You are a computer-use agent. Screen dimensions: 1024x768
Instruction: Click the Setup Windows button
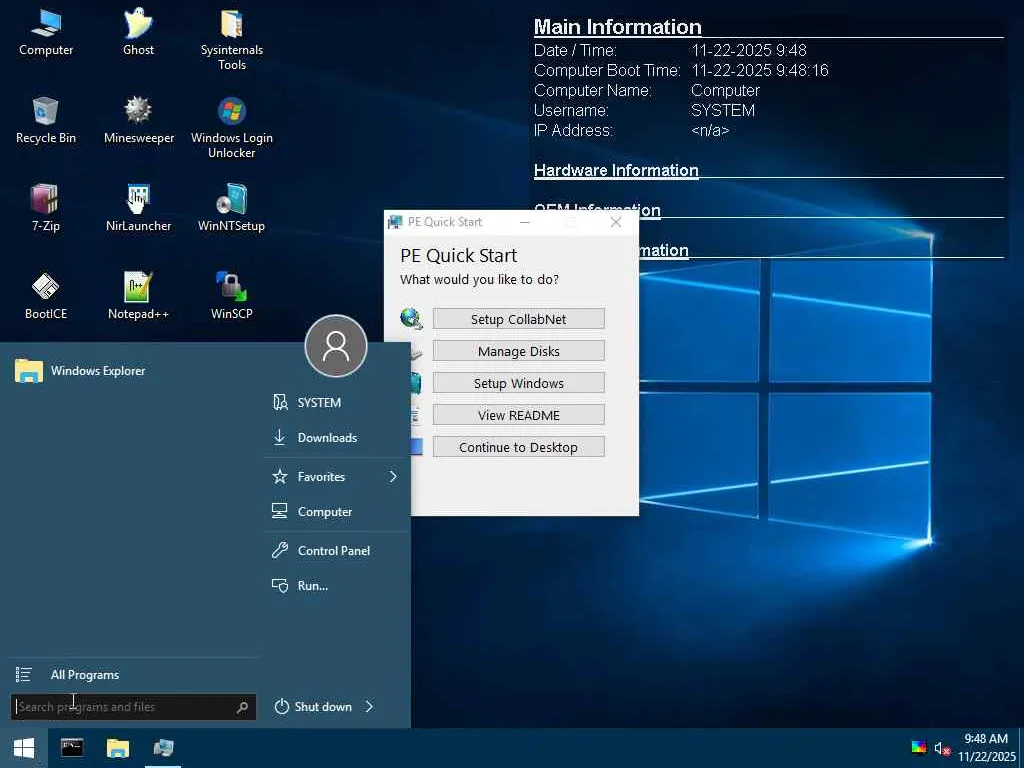click(x=519, y=383)
